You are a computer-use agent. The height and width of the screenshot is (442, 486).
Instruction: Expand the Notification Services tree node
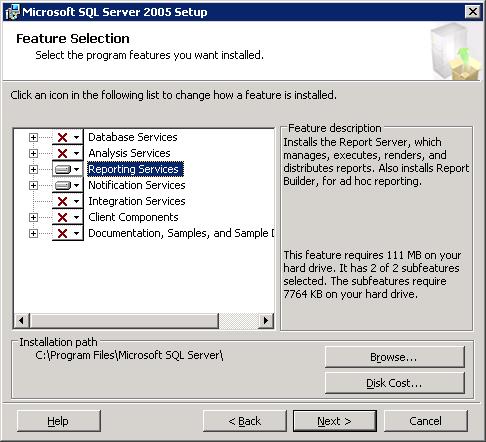click(33, 185)
